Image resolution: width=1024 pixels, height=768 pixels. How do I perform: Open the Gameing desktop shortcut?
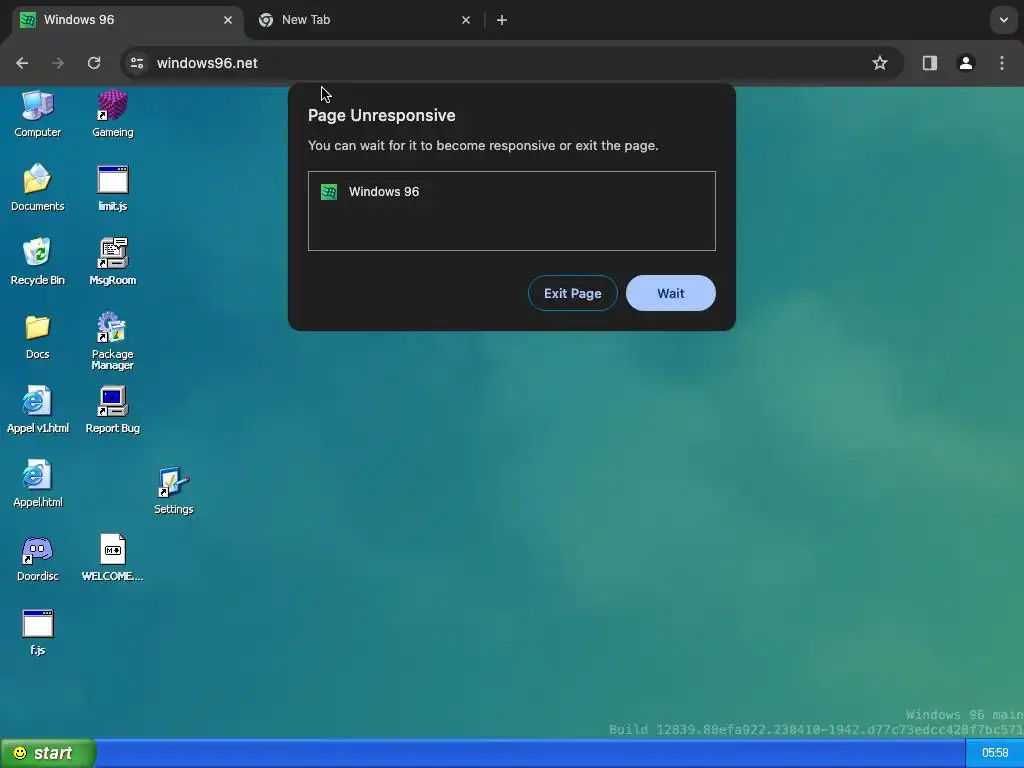(112, 114)
